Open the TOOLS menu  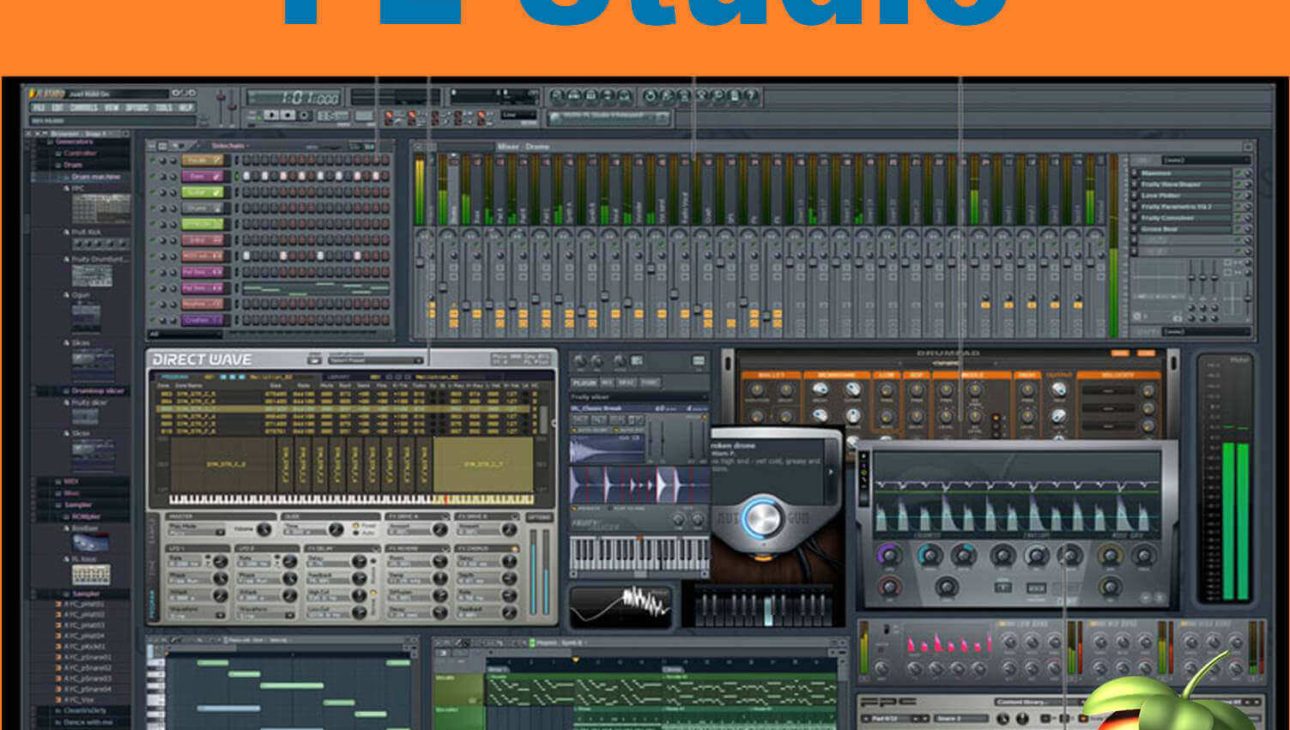(163, 107)
